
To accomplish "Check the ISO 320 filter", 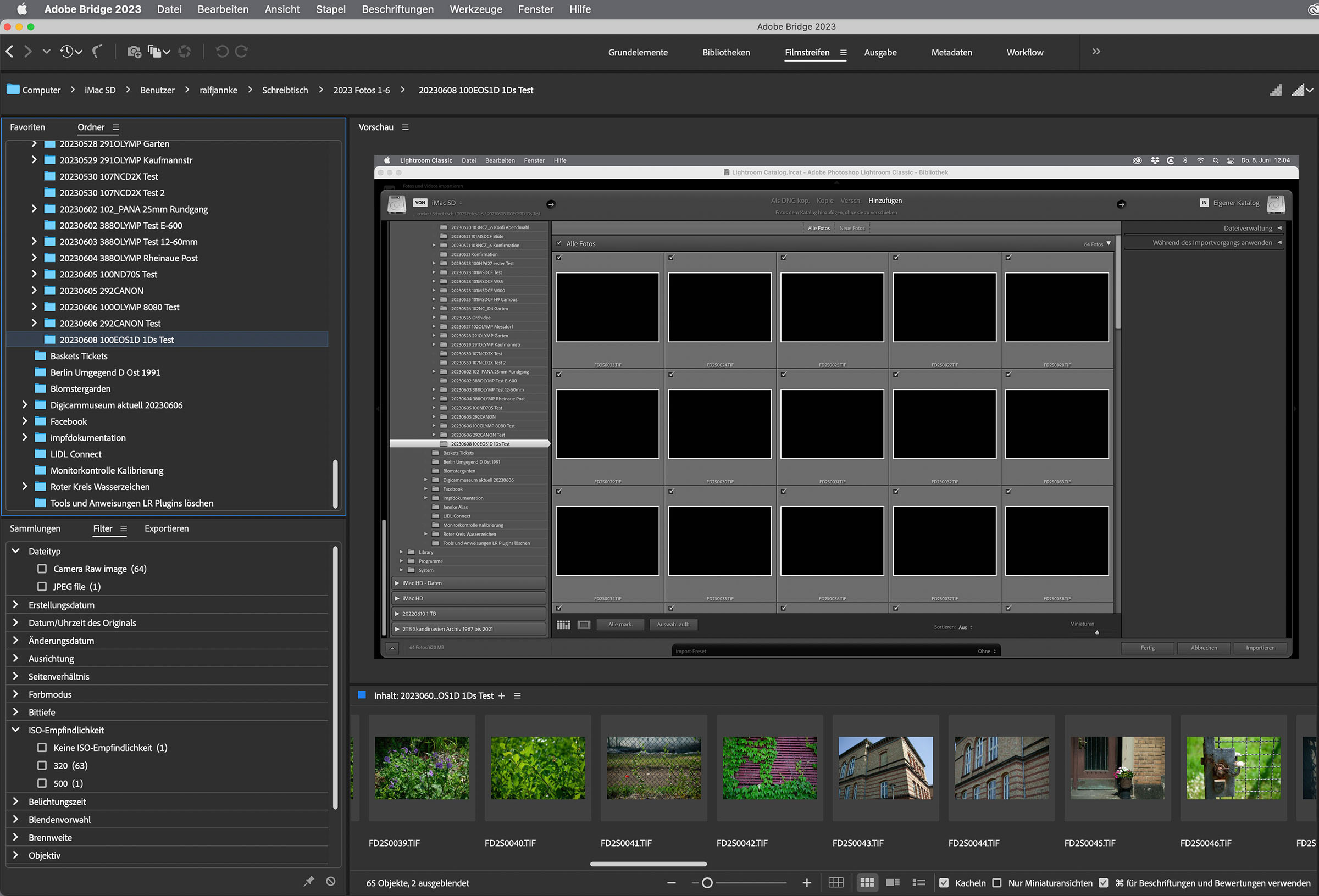I will click(x=42, y=765).
